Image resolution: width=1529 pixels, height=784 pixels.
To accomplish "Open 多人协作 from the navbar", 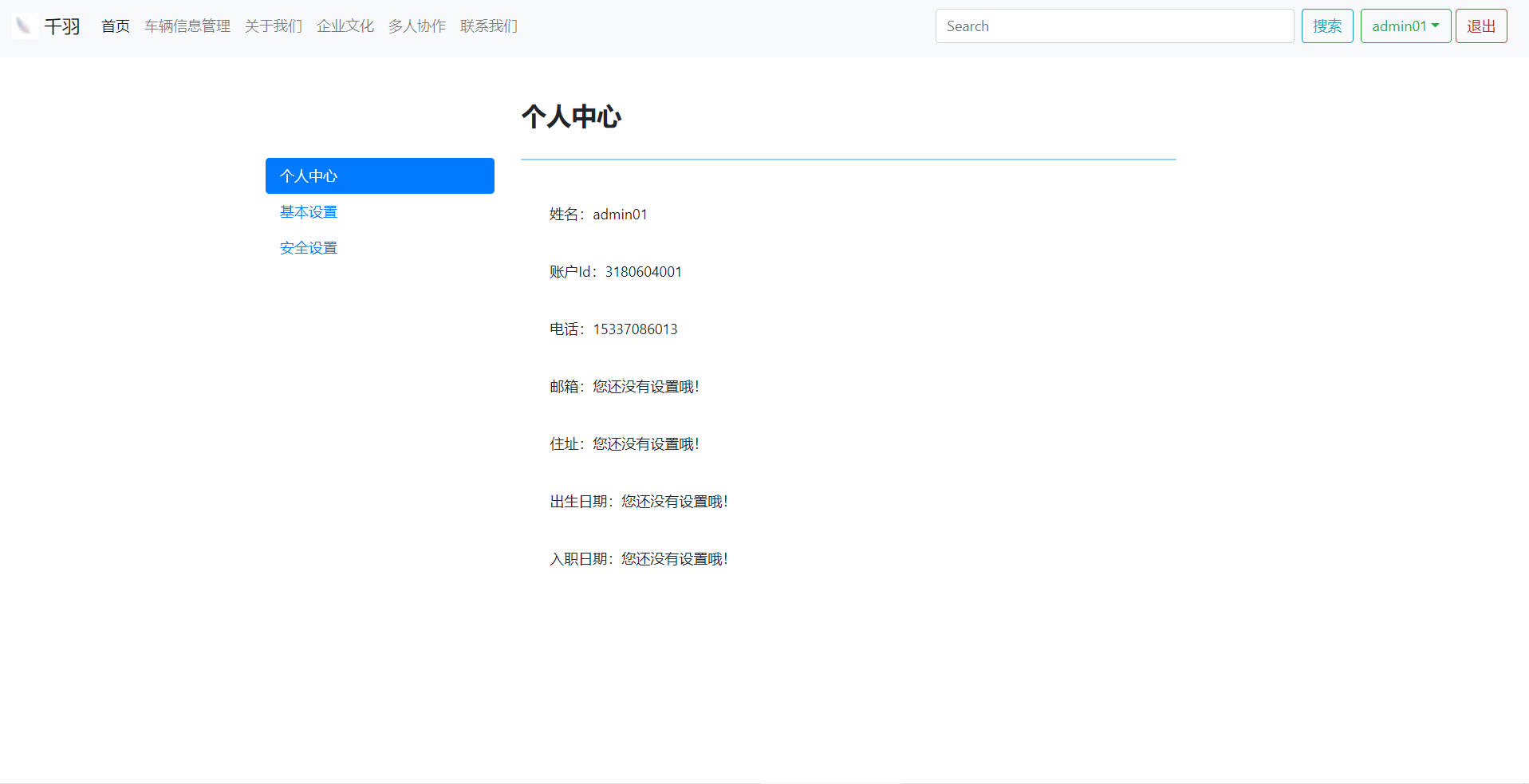I will 417,26.
